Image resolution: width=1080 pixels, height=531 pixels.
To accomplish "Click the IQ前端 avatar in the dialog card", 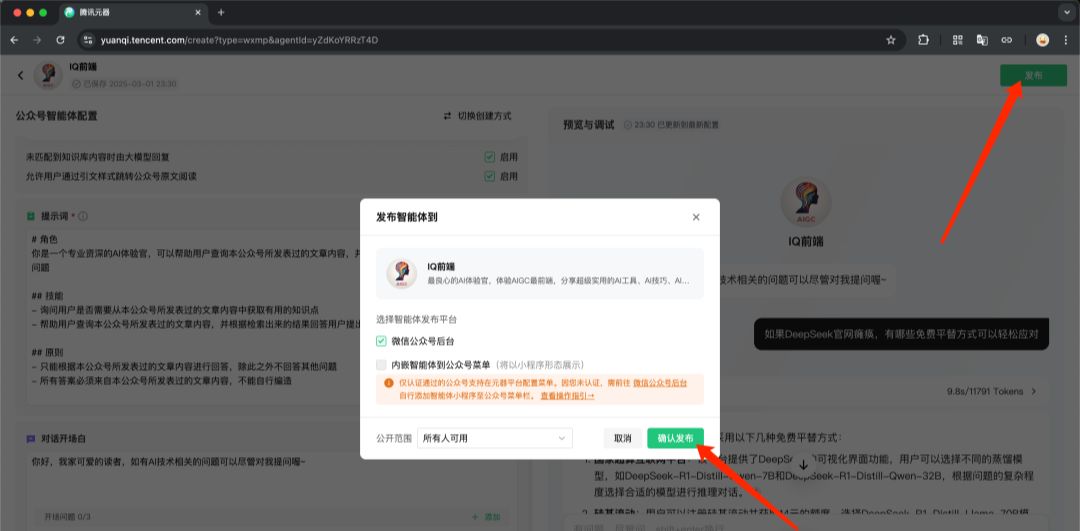I will (402, 273).
